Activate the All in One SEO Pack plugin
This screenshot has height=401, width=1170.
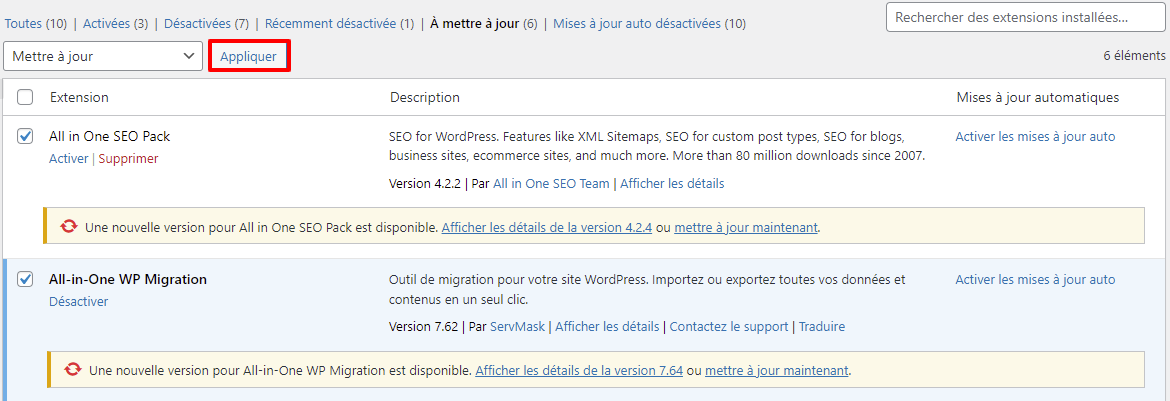(x=69, y=158)
